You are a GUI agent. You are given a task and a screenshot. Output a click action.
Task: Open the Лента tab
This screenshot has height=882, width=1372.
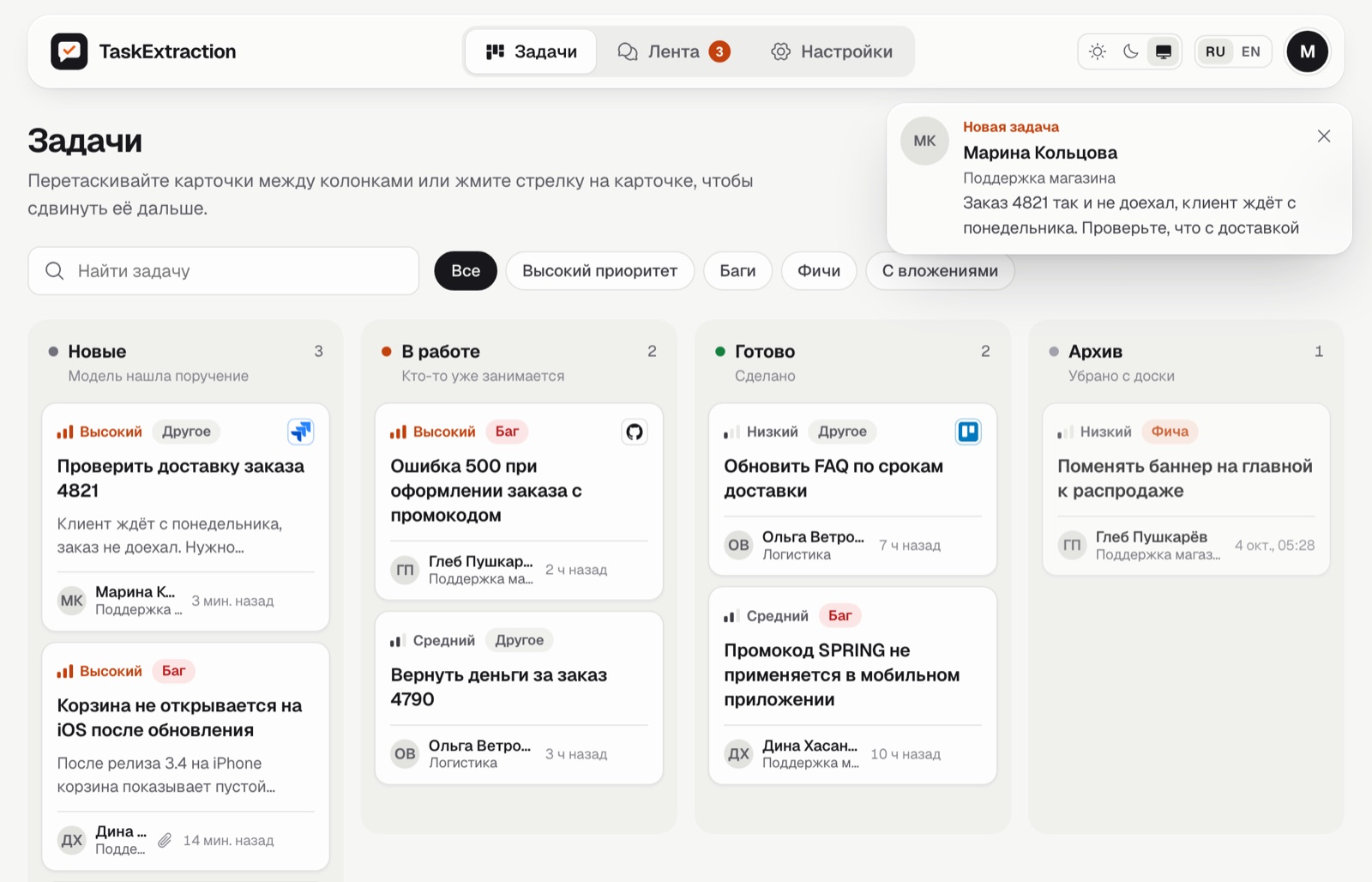click(673, 51)
